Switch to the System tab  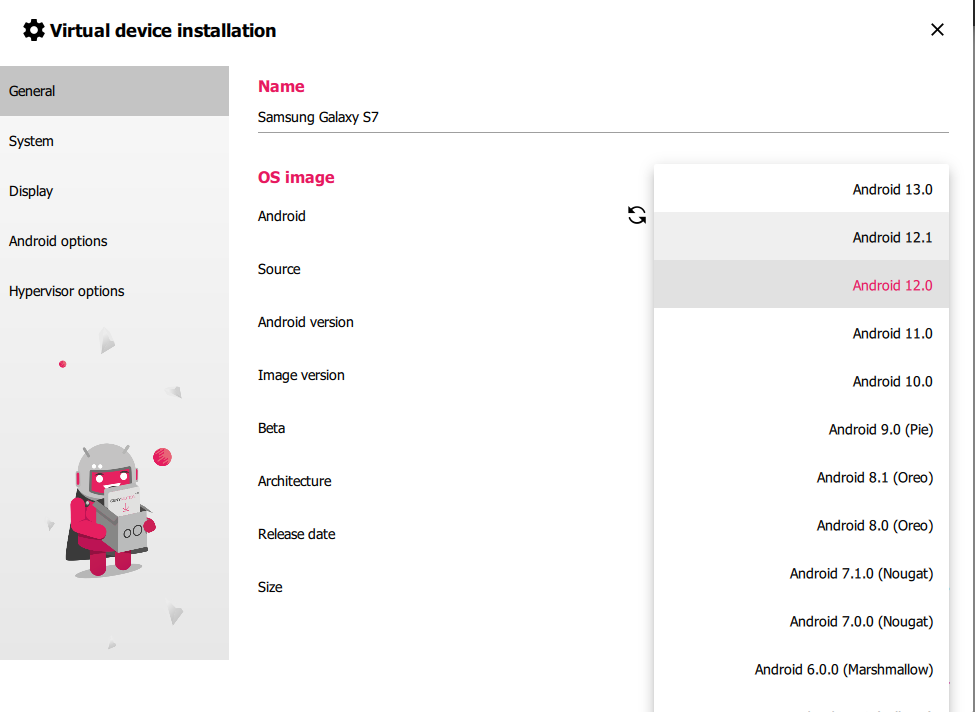[x=114, y=141]
